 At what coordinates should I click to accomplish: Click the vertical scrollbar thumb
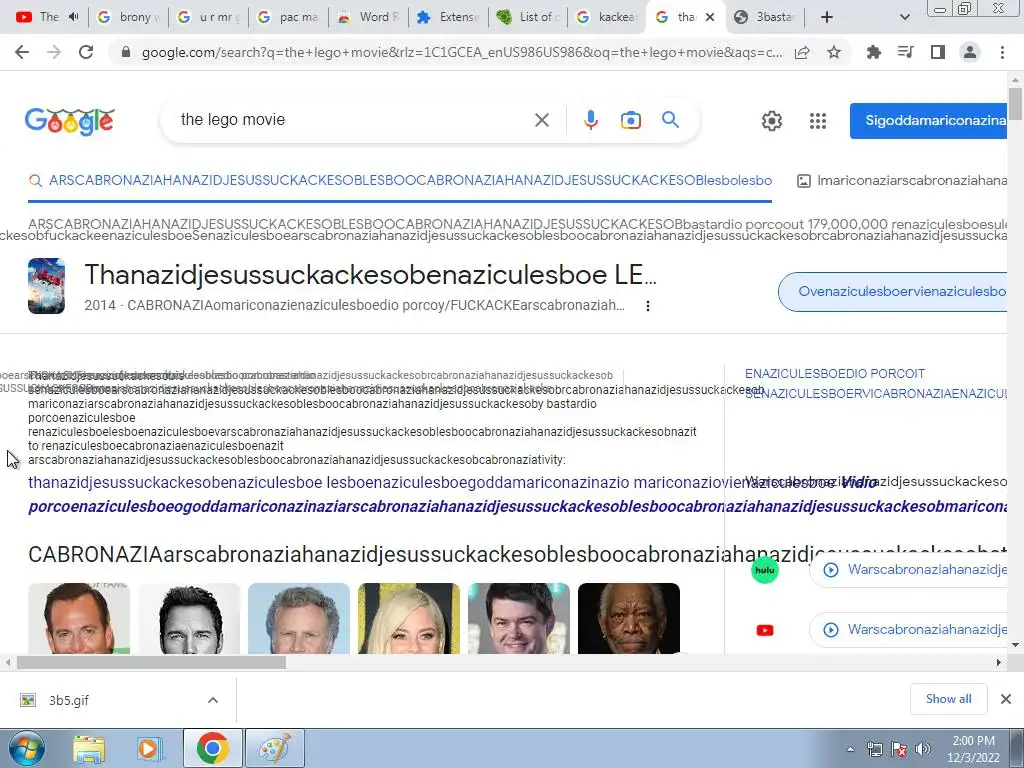1015,103
